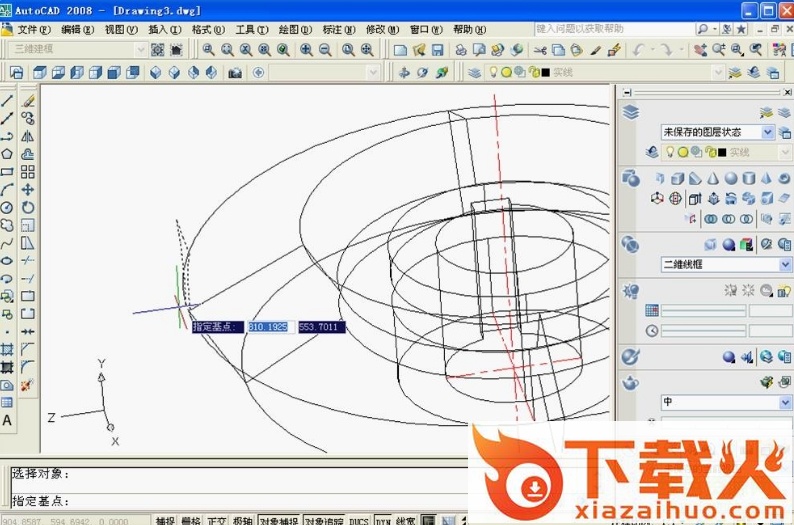Click the Zoom Out minus magnifier

(x=325, y=50)
